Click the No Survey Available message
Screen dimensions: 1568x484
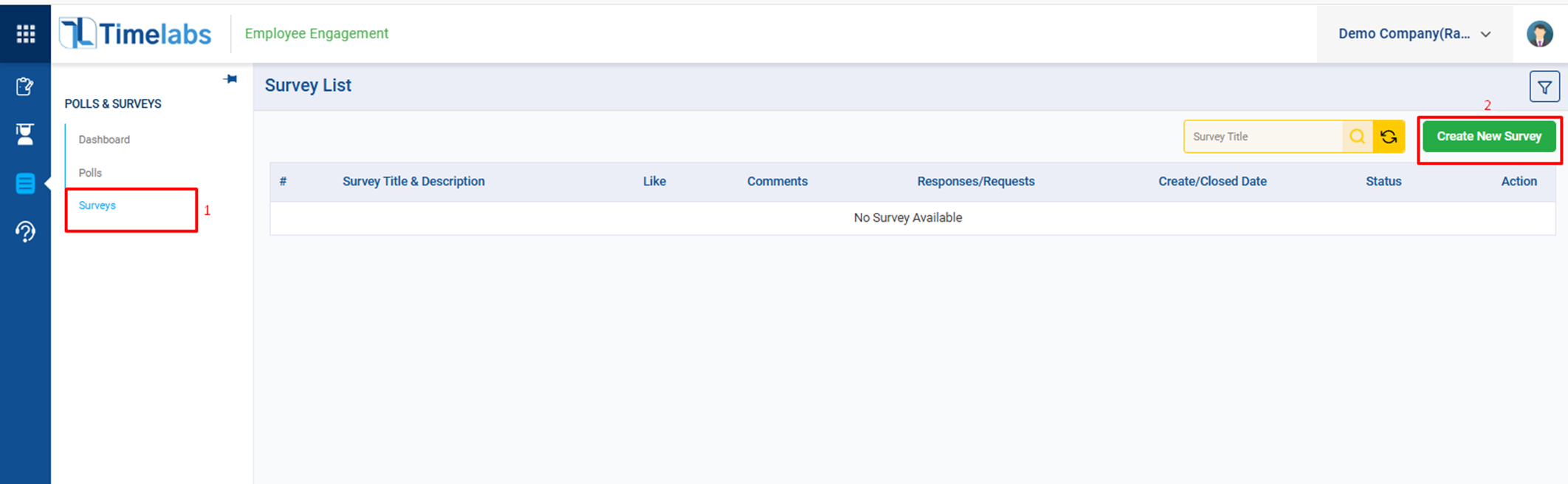[x=908, y=218]
